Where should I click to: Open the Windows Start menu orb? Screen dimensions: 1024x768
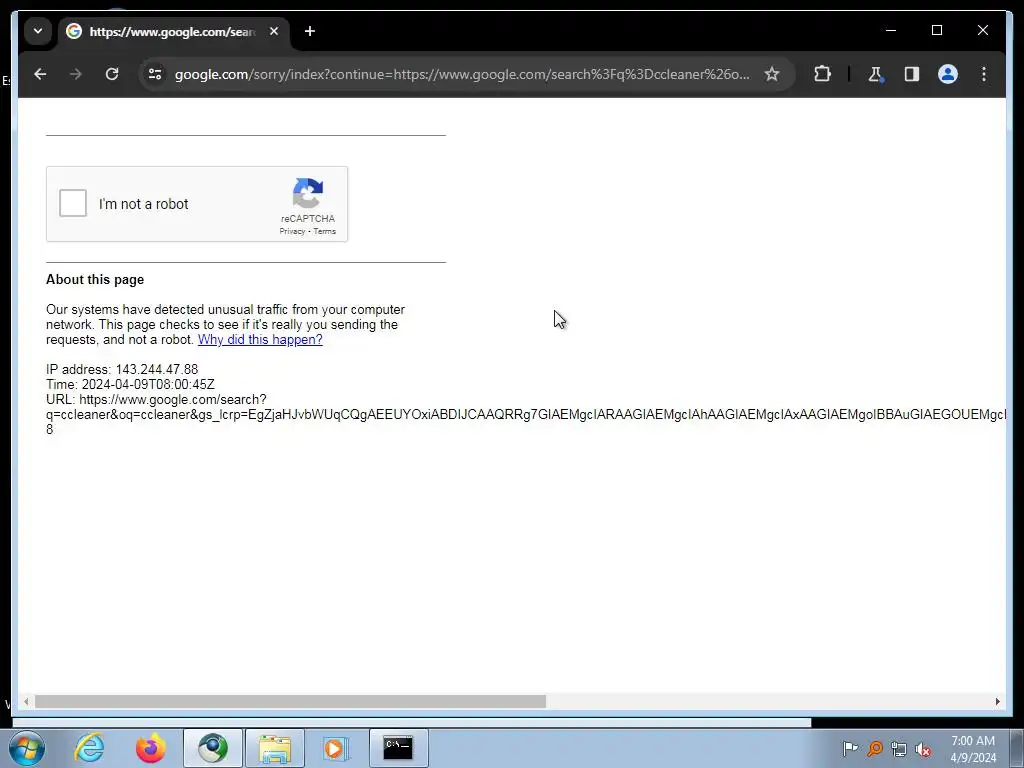point(27,748)
